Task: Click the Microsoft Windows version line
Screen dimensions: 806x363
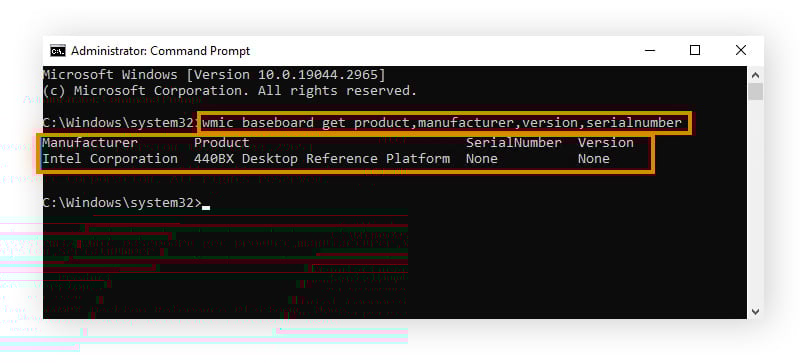Action: pyautogui.click(x=214, y=75)
